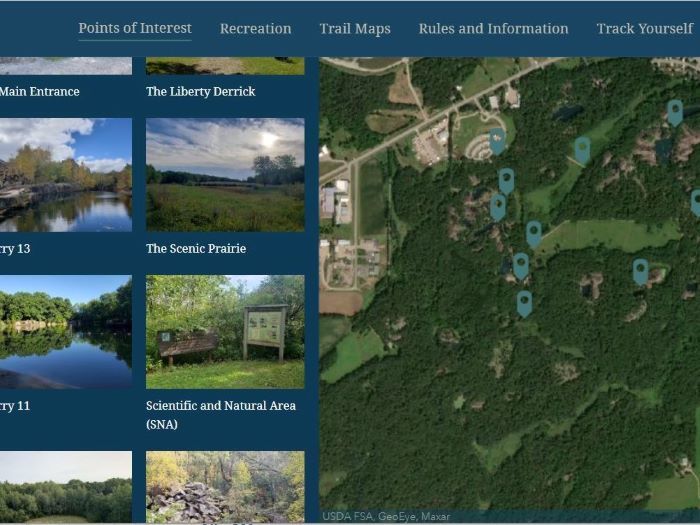700x525 pixels.
Task: Select the Track Yourself tab
Action: coord(645,29)
